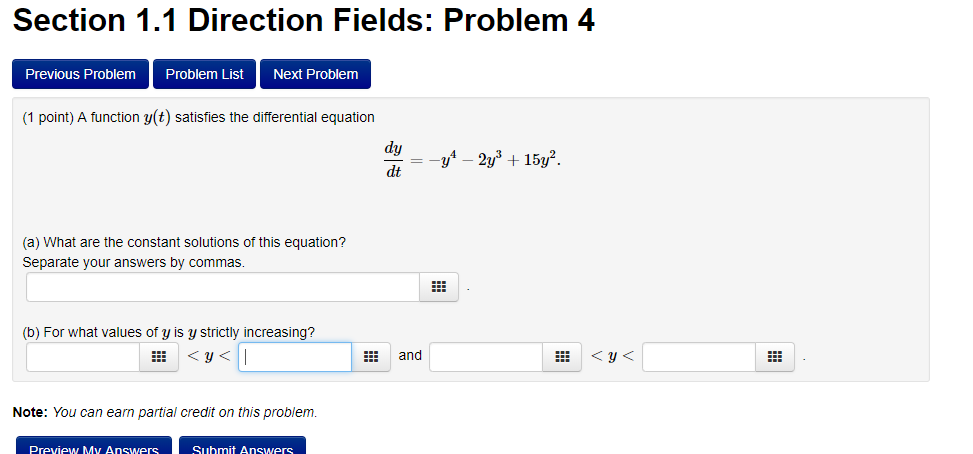Screen dimensions: 973x454
Task: Focus the active first interval upper bound field
Action: pyautogui.click(x=295, y=357)
